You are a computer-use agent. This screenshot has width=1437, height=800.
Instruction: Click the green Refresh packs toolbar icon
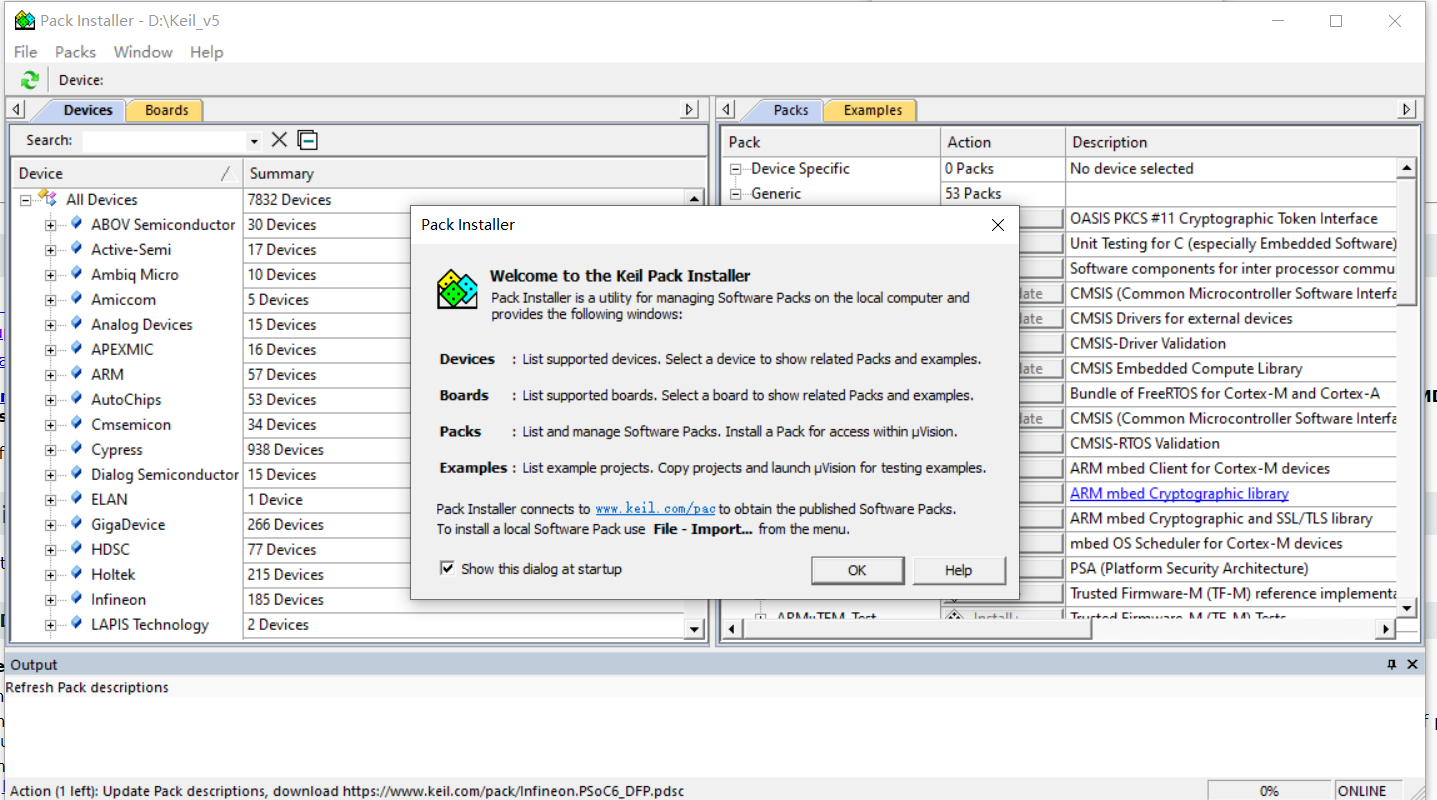point(30,80)
